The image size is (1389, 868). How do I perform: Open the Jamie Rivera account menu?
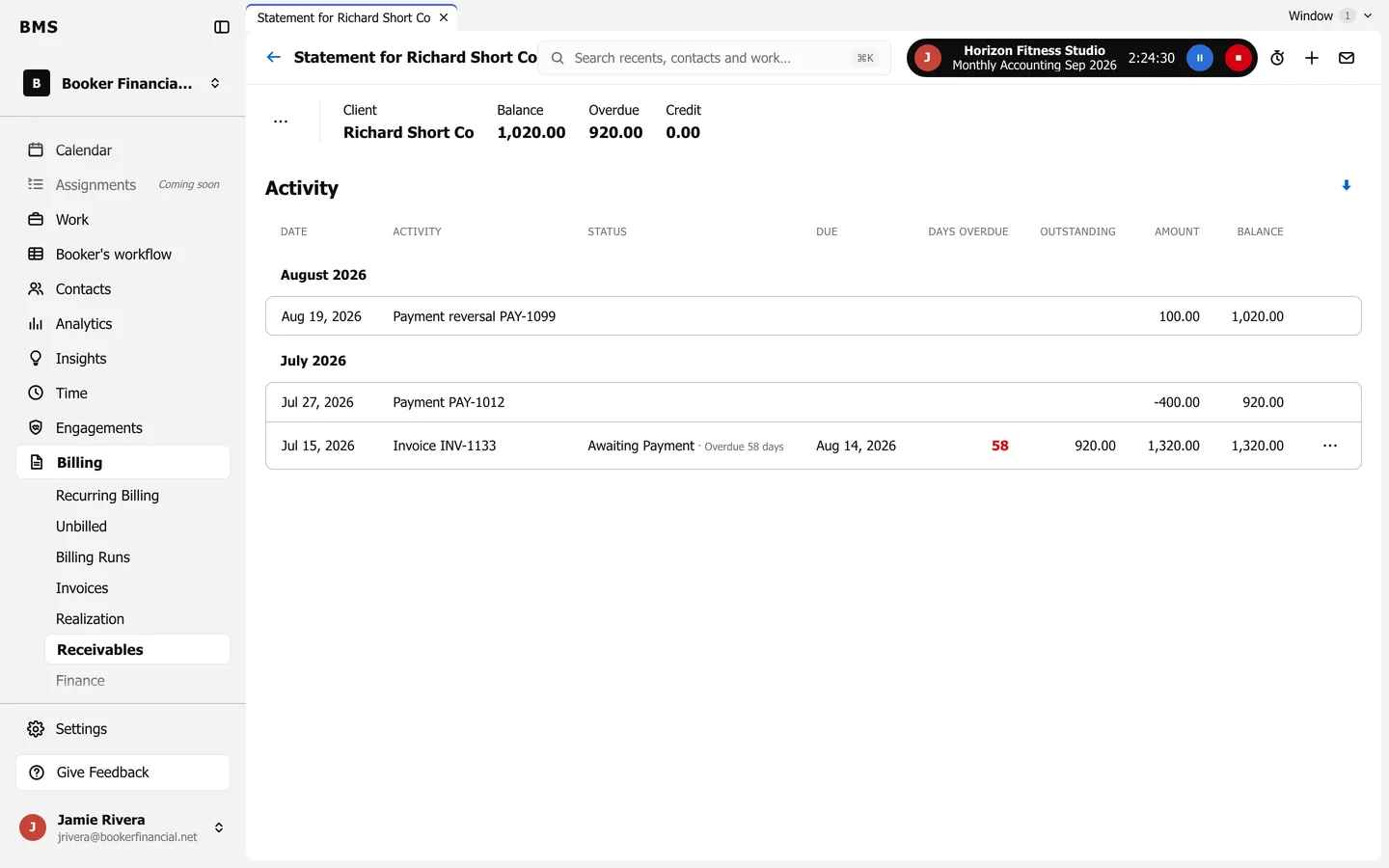point(123,827)
